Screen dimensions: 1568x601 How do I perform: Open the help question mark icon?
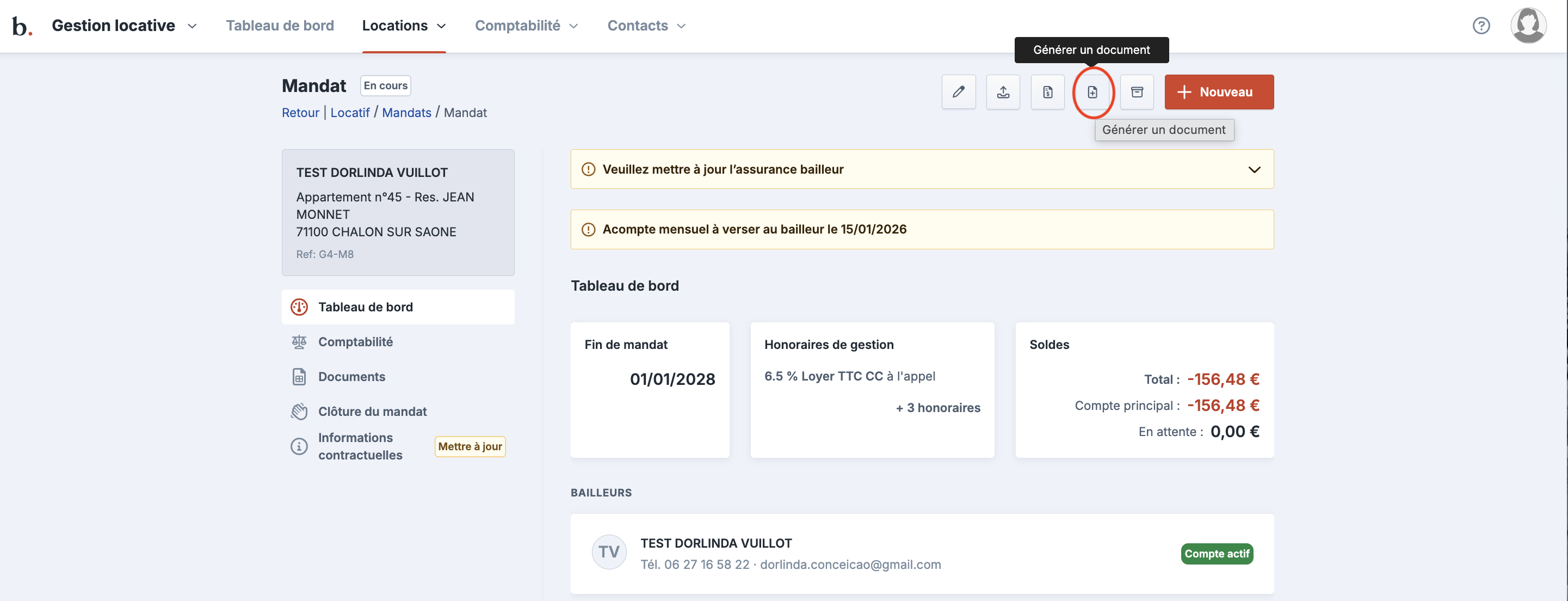[x=1480, y=26]
